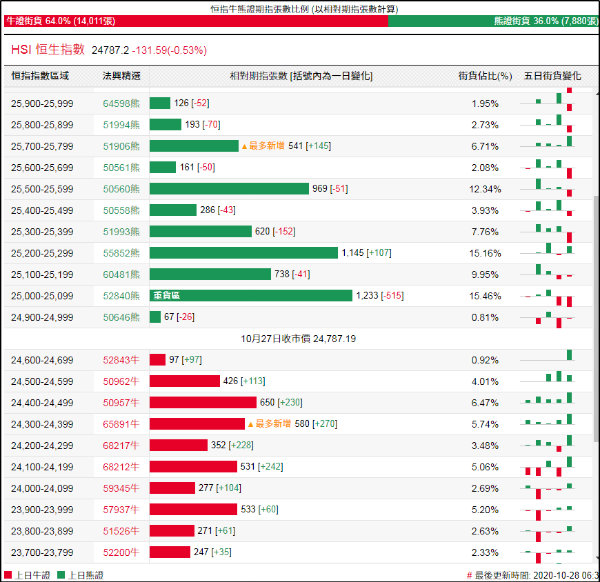Click the value 1,233 [-515]
600x582 pixels.
[380, 295]
